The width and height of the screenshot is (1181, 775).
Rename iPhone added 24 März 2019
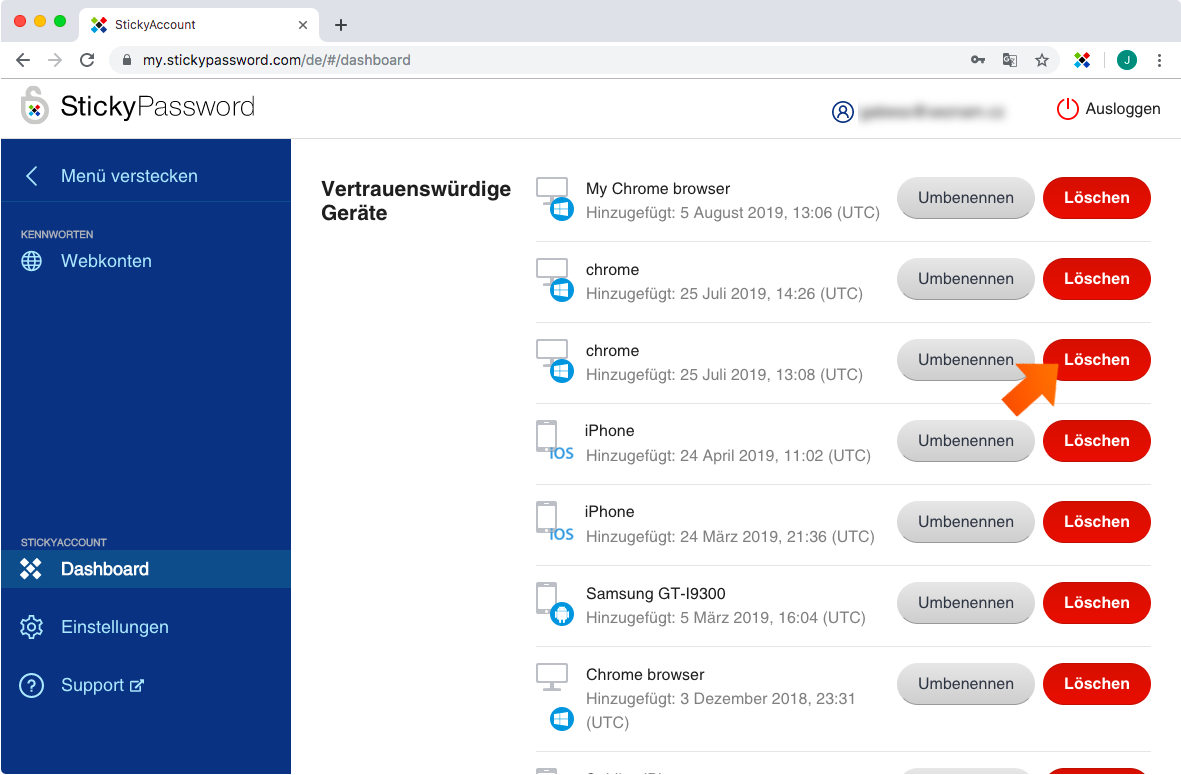tap(966, 522)
